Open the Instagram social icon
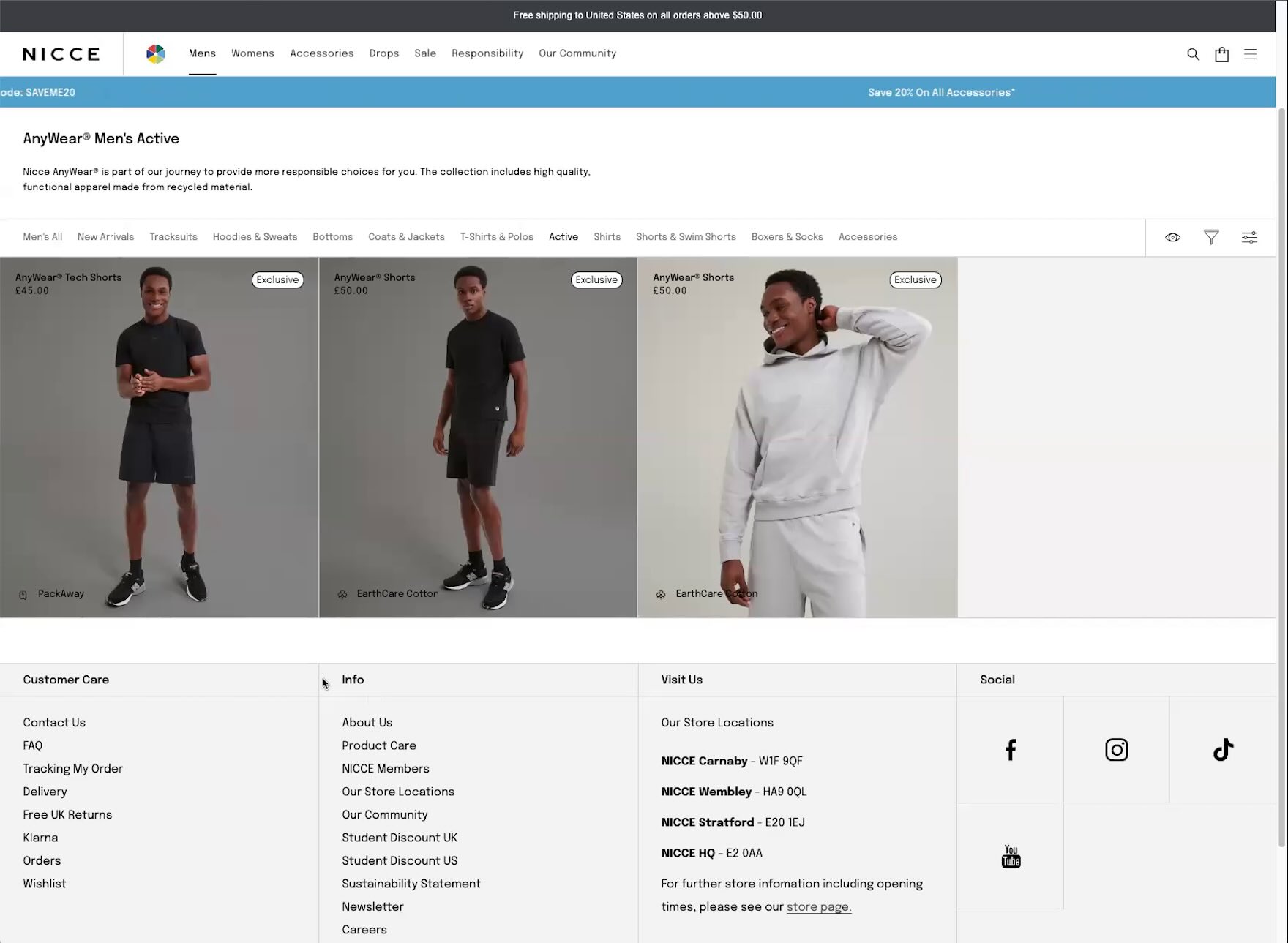The width and height of the screenshot is (1288, 943). pos(1116,749)
